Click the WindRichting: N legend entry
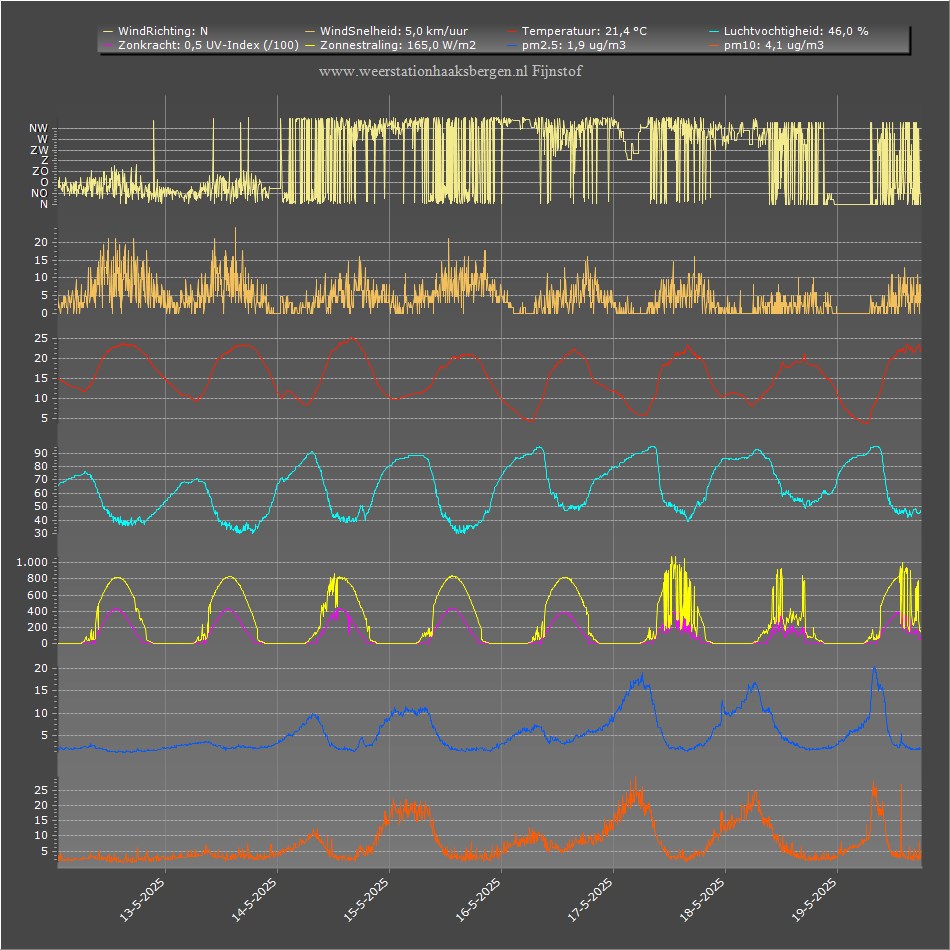950x950 pixels. click(x=156, y=31)
